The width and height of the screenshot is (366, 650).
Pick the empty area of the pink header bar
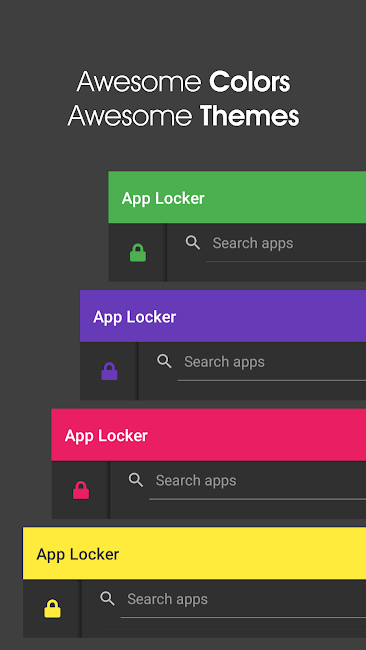(257, 435)
